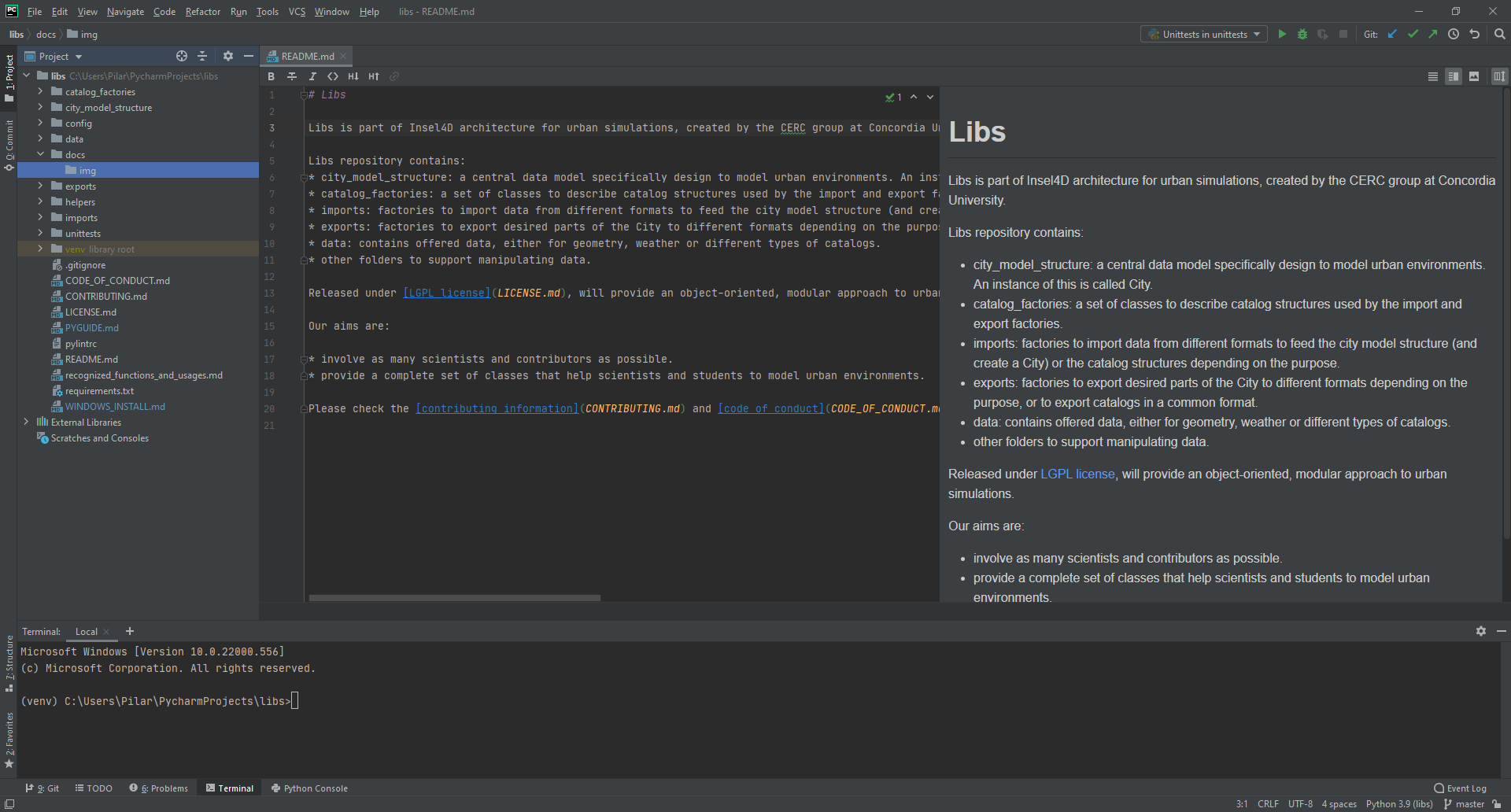Viewport: 1511px width, 812px height.
Task: Open terminal settings gear
Action: [x=1481, y=631]
